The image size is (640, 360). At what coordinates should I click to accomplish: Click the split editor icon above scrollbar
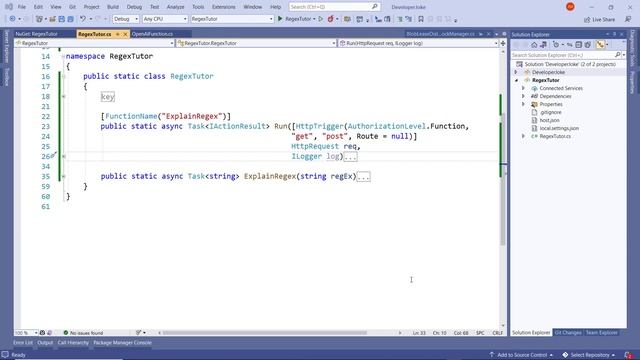pyautogui.click(x=503, y=43)
